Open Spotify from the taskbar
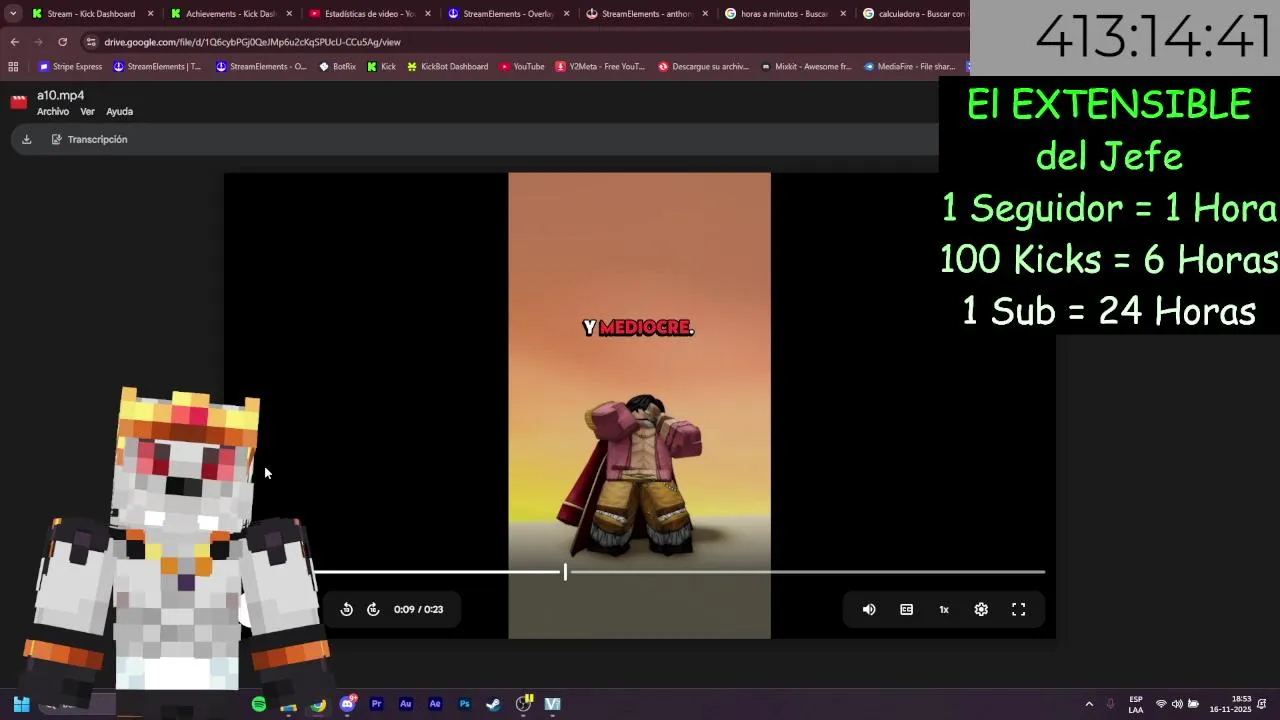Image resolution: width=1280 pixels, height=720 pixels. coord(259,704)
